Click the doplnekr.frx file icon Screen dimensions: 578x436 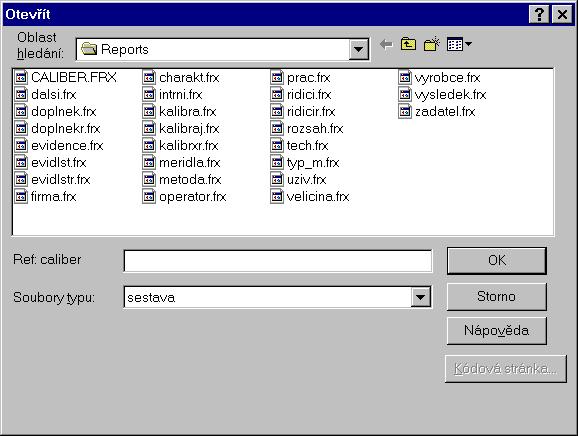pos(21,128)
